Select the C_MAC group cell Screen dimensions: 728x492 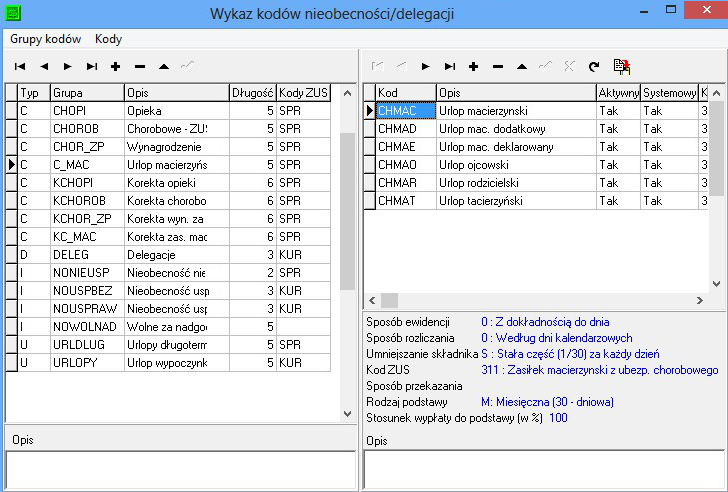tap(87, 165)
